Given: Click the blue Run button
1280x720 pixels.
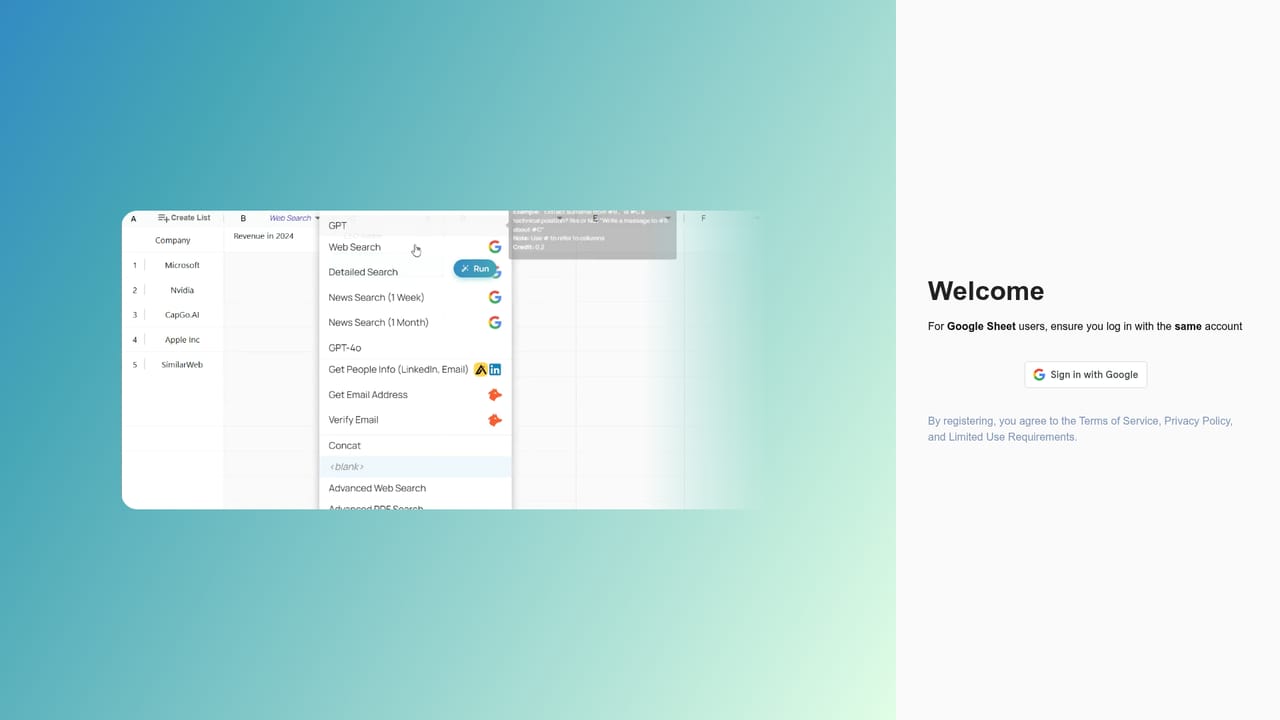Looking at the screenshot, I should pyautogui.click(x=475, y=269).
